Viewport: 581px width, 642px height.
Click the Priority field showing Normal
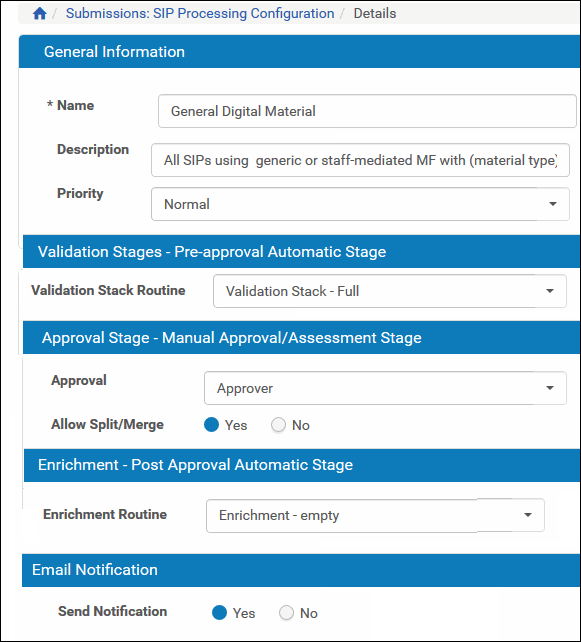tap(360, 204)
